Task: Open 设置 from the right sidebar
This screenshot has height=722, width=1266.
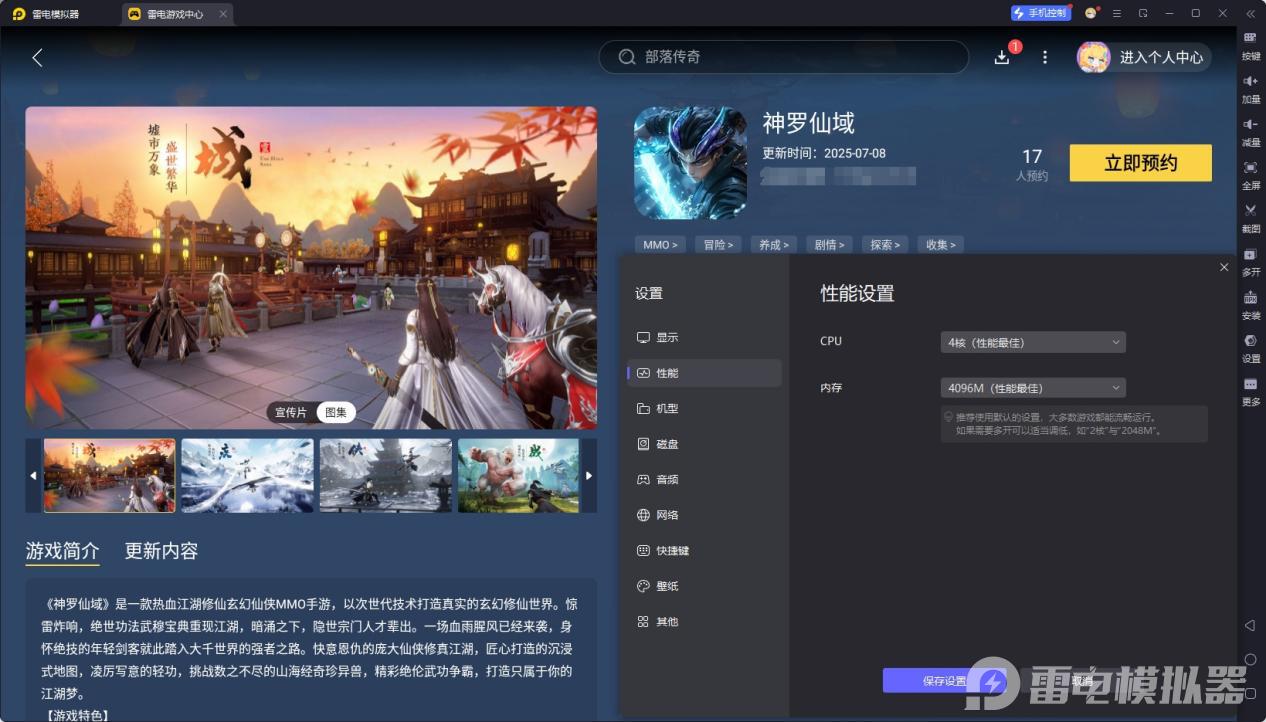Action: point(1251,347)
